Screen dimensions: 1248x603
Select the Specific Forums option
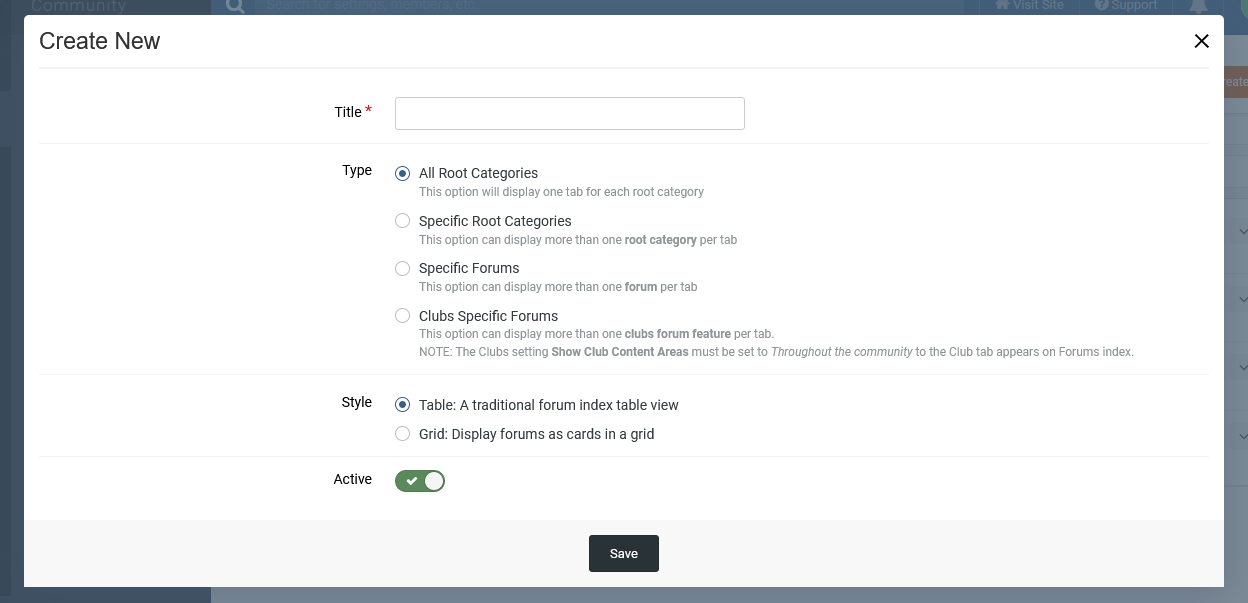coord(402,268)
